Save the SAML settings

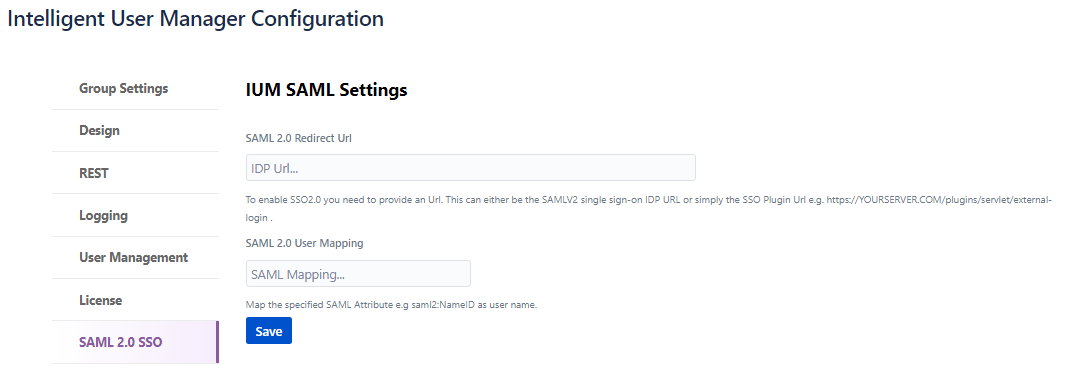point(268,331)
